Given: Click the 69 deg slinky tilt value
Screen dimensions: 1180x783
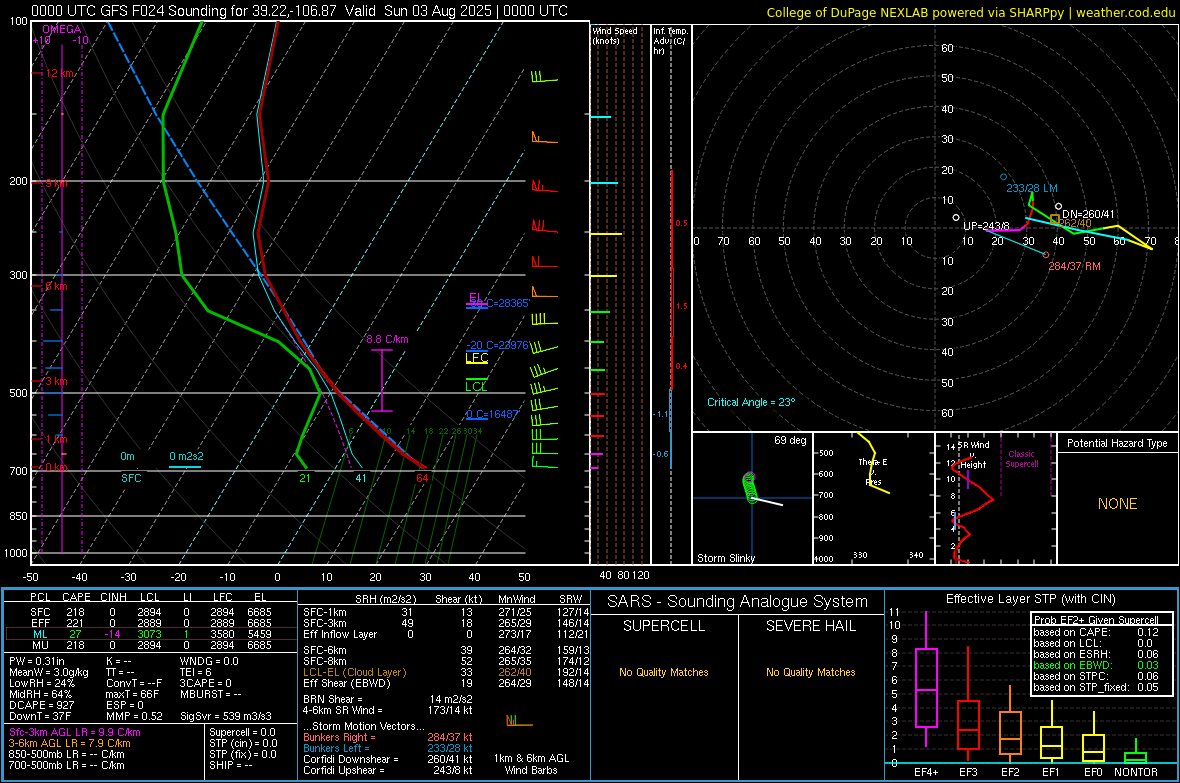Looking at the screenshot, I should (x=790, y=440).
